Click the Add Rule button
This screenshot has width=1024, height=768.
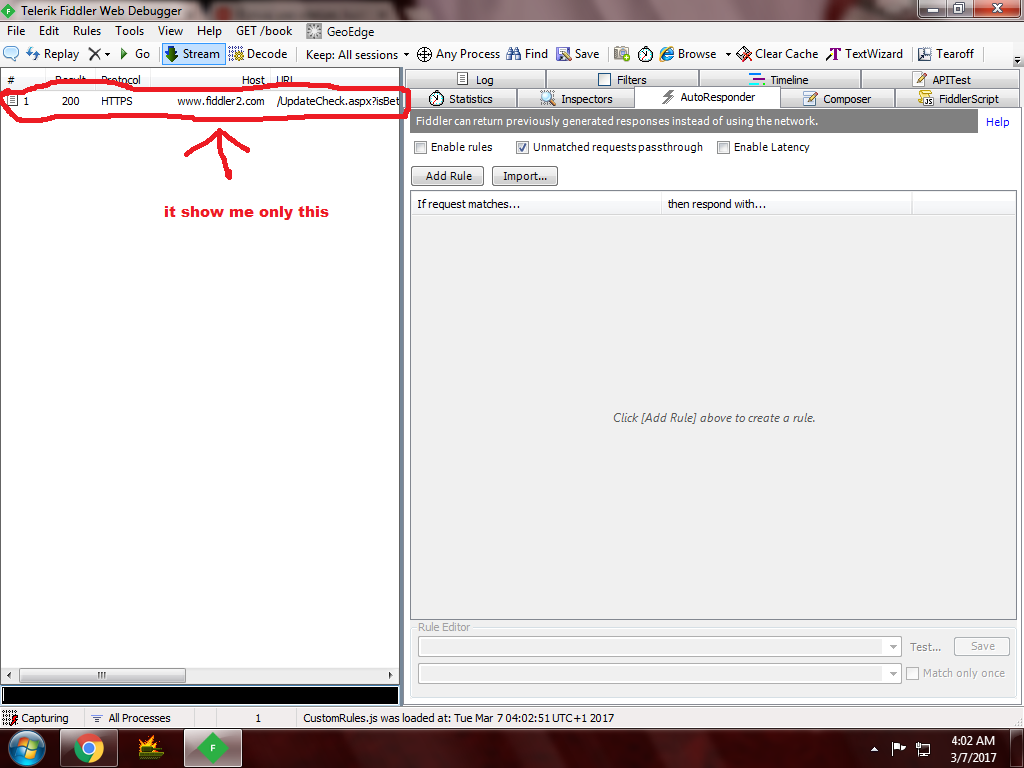click(x=448, y=176)
